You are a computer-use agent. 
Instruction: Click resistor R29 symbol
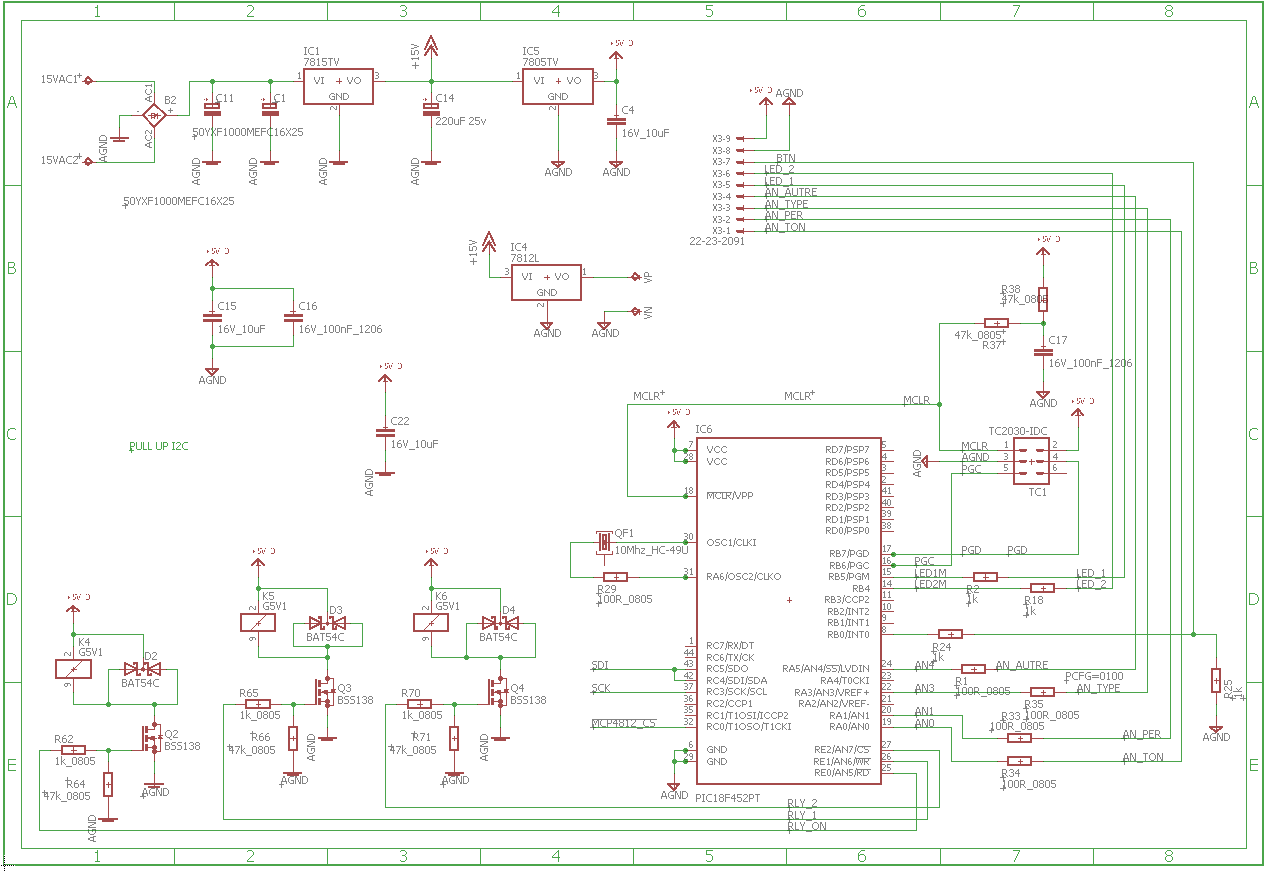(x=616, y=576)
